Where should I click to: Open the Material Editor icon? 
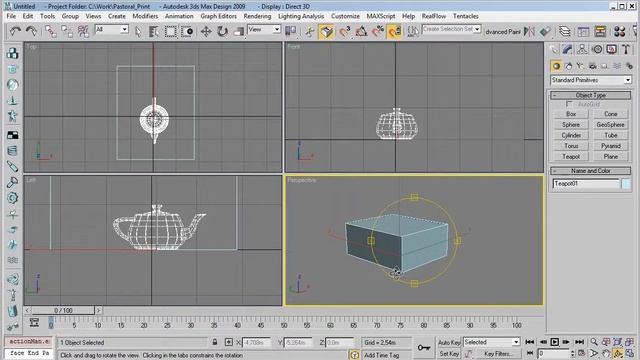(620, 31)
